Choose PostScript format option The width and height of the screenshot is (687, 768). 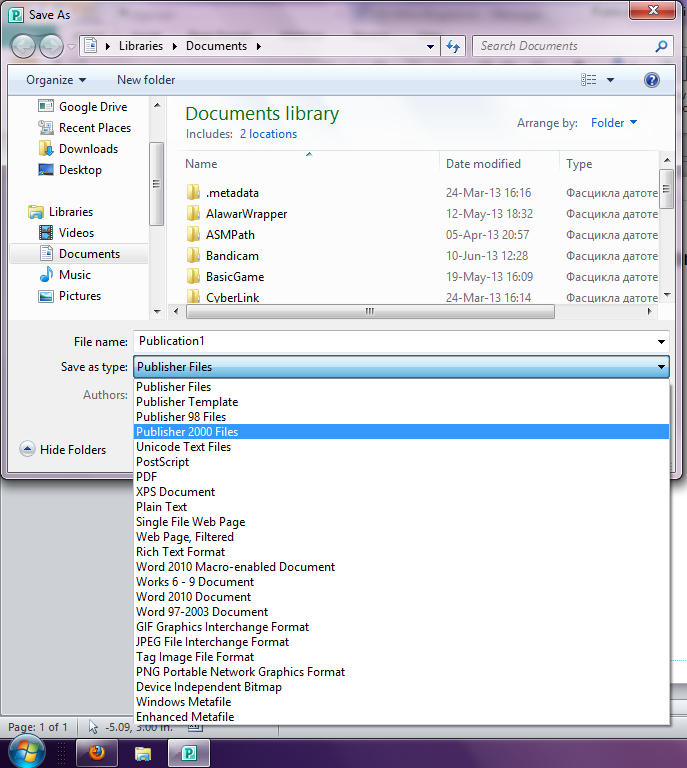click(401, 462)
